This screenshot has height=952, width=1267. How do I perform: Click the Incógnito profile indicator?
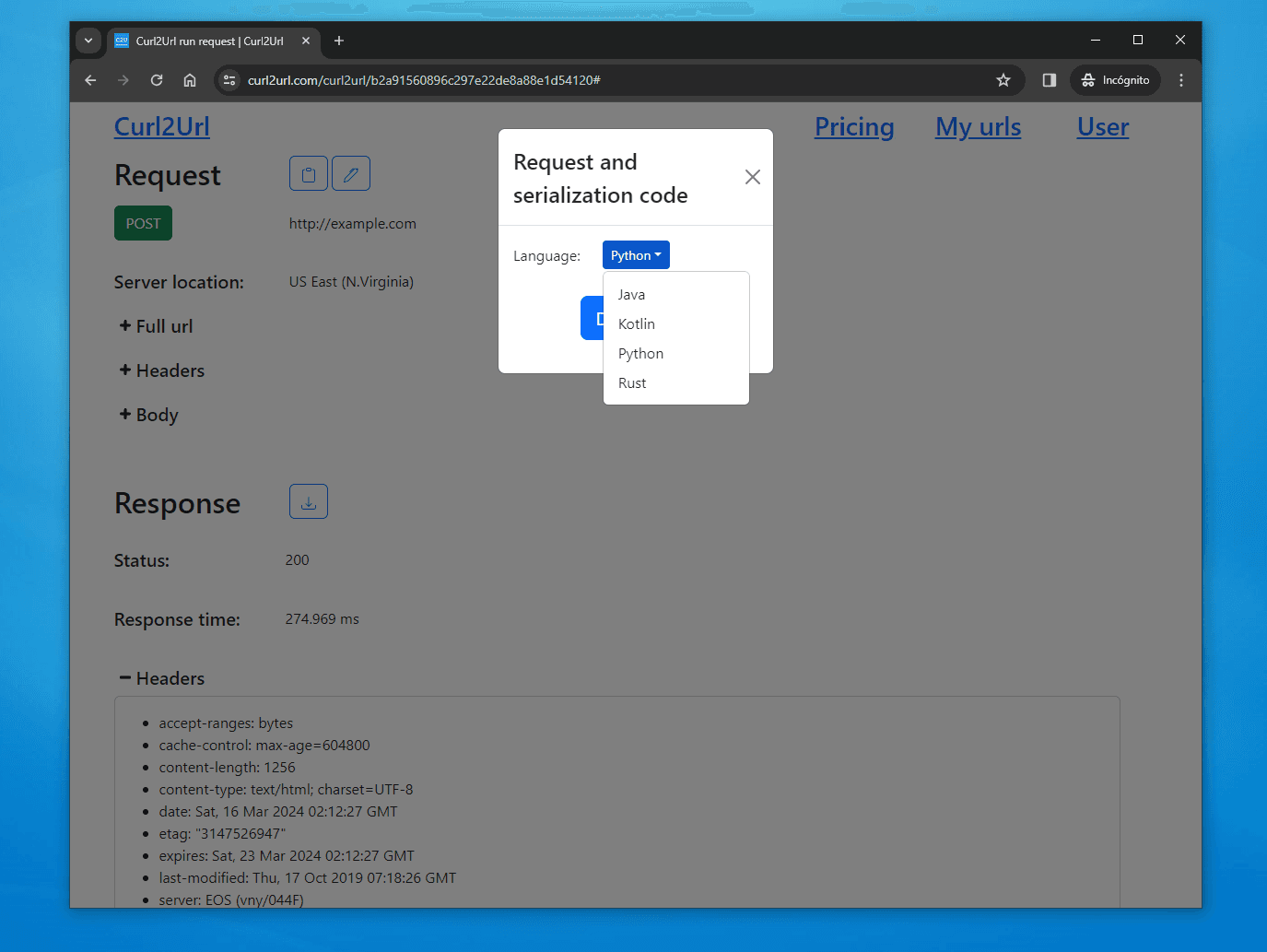coord(1115,80)
